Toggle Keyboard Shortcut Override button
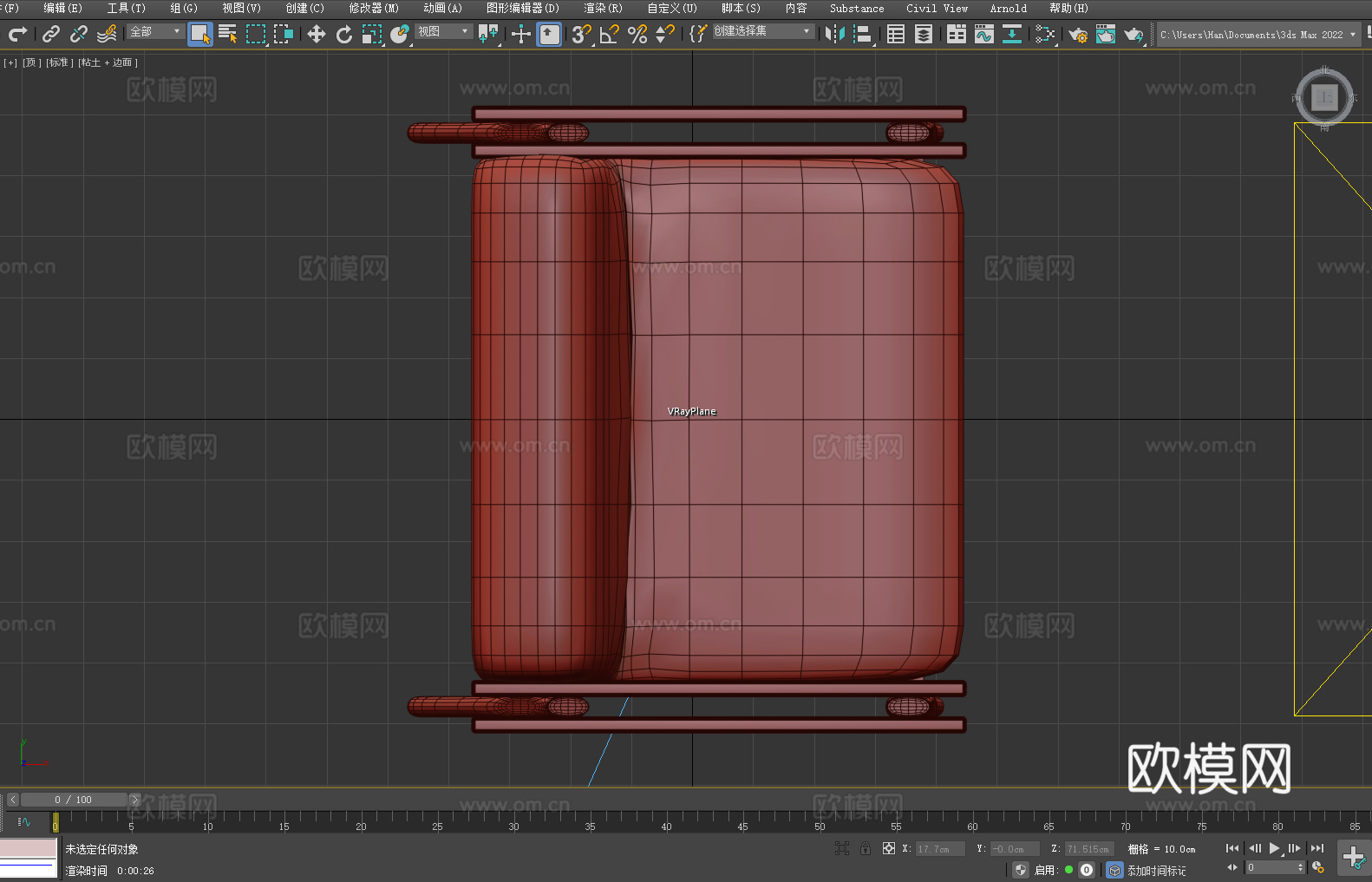Screen dimensions: 1372x882 549,34
